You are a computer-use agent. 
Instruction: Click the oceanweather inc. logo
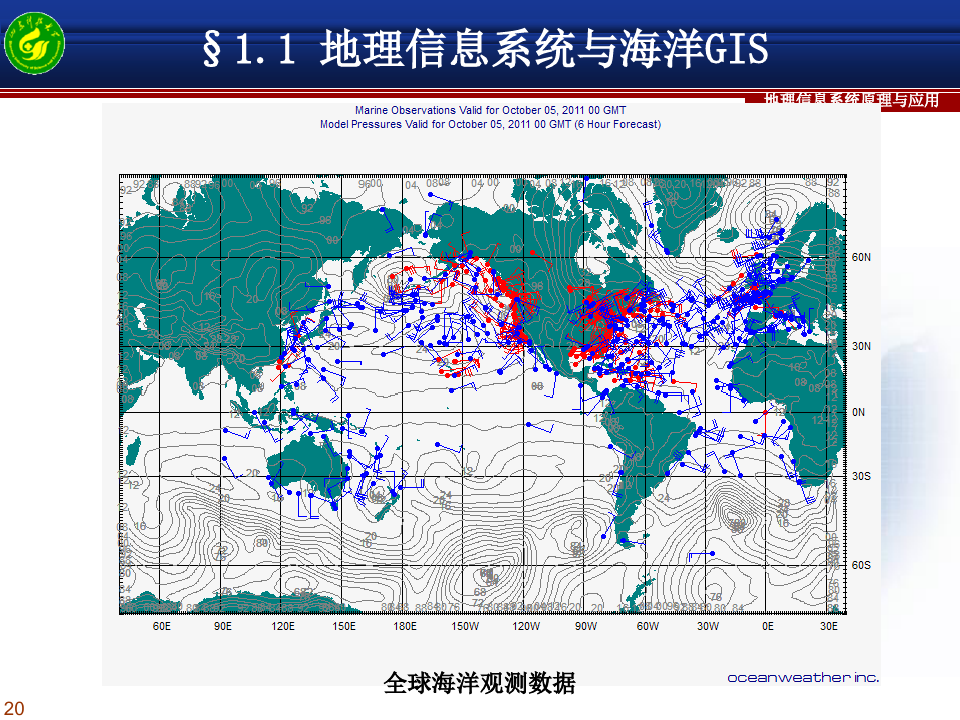[x=803, y=677]
